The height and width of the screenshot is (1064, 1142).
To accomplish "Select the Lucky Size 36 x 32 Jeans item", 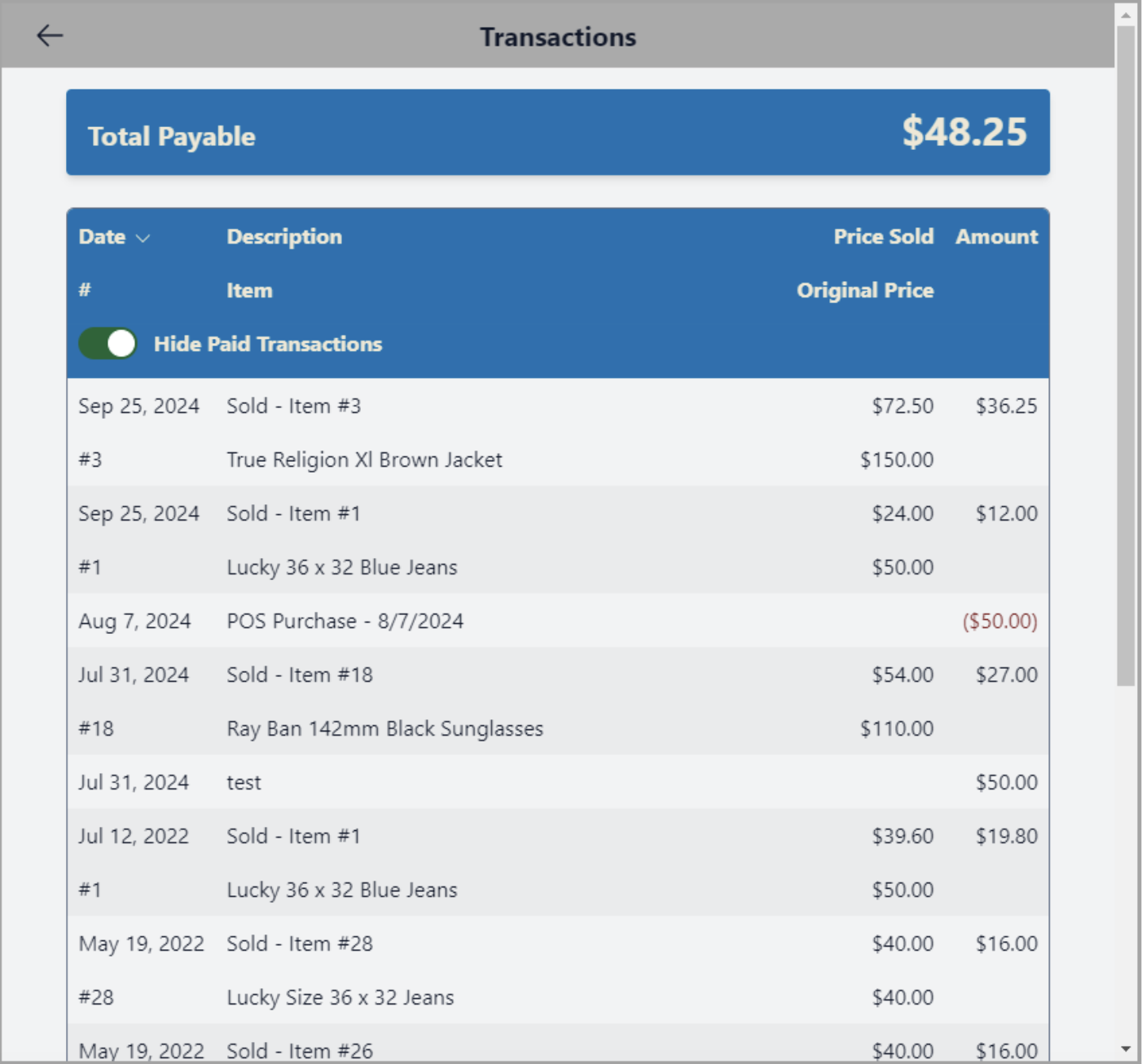I will (x=340, y=997).
